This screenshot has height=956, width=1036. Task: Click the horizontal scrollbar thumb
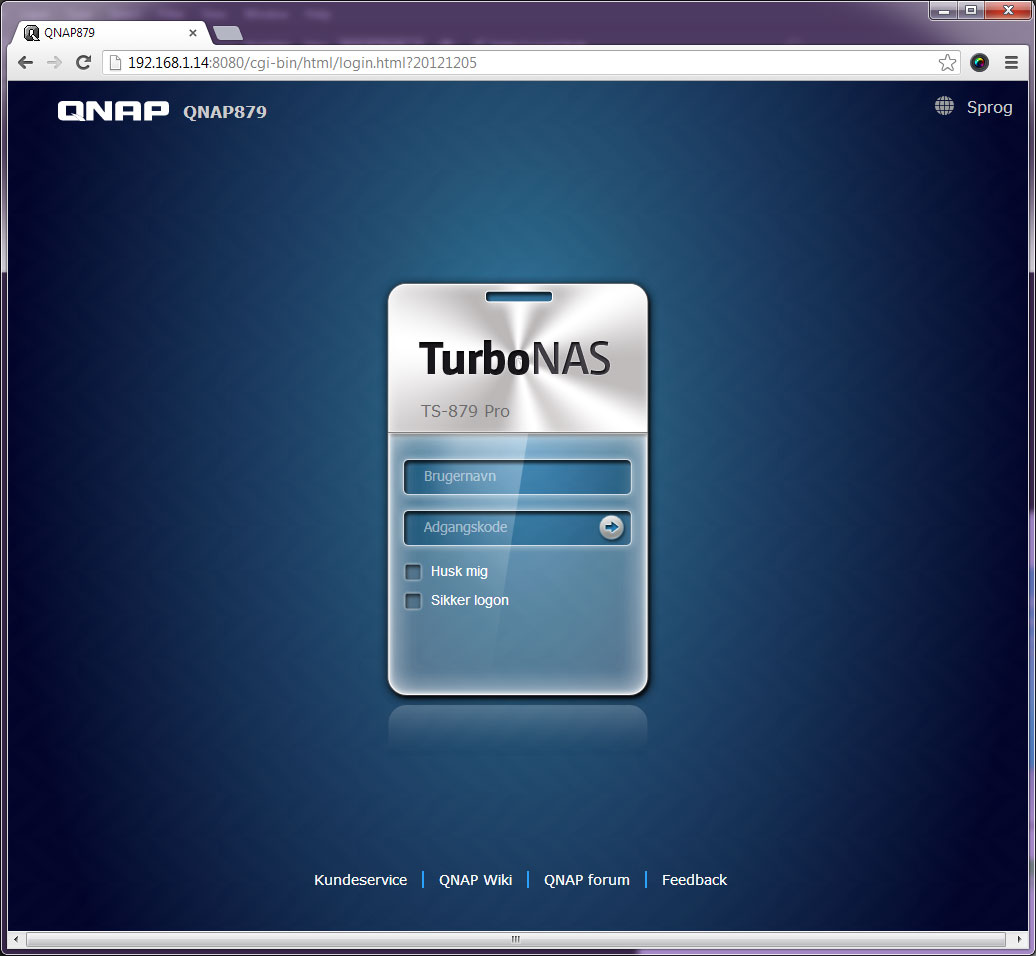coord(515,939)
